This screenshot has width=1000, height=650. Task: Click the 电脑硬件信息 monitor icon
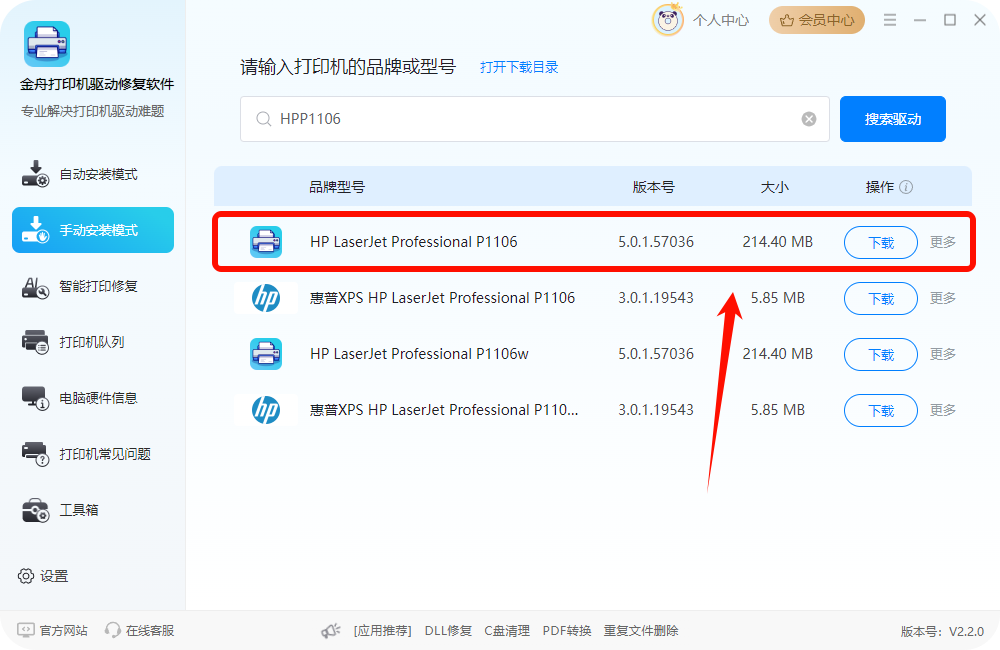[35, 398]
